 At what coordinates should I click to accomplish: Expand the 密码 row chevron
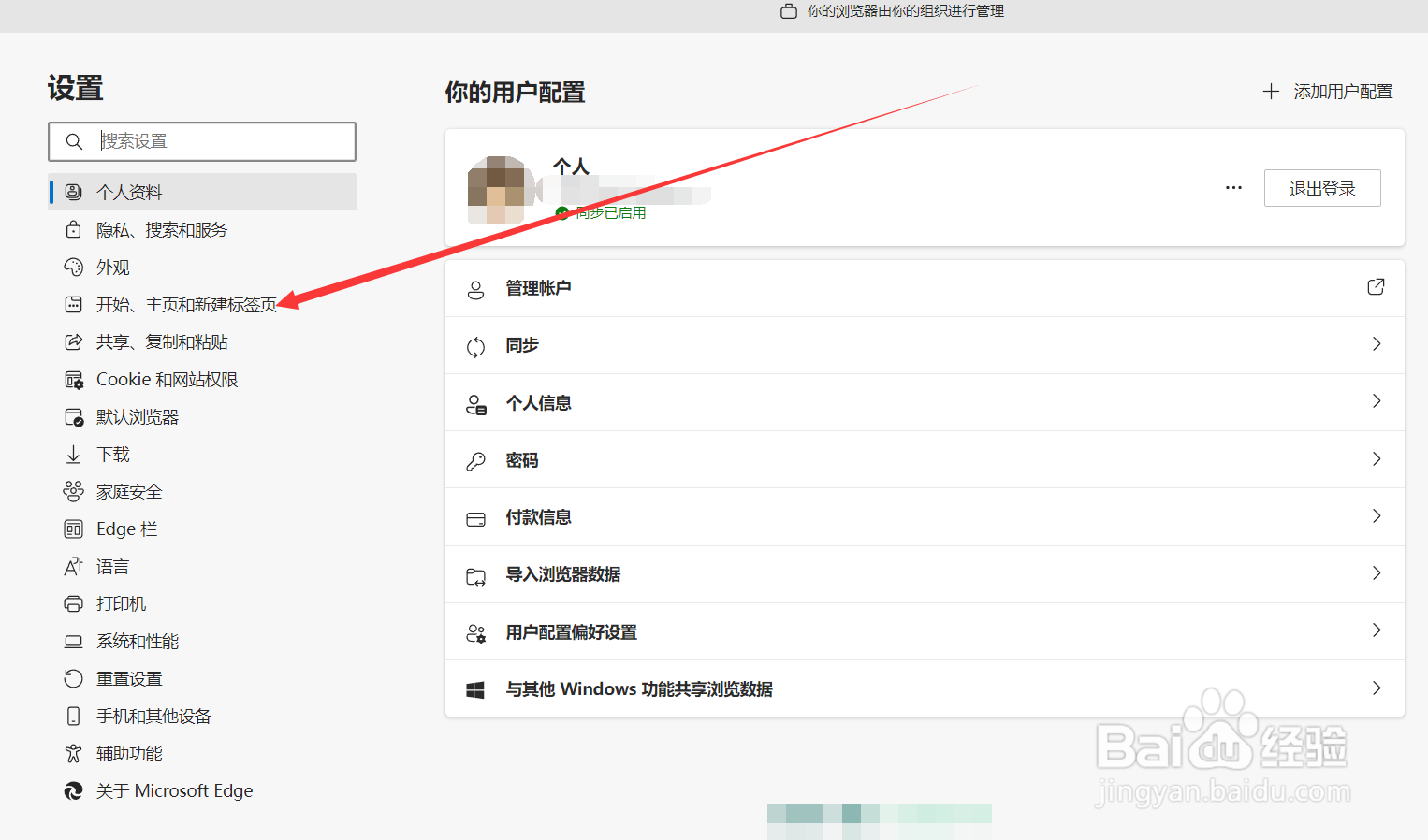point(1377,458)
